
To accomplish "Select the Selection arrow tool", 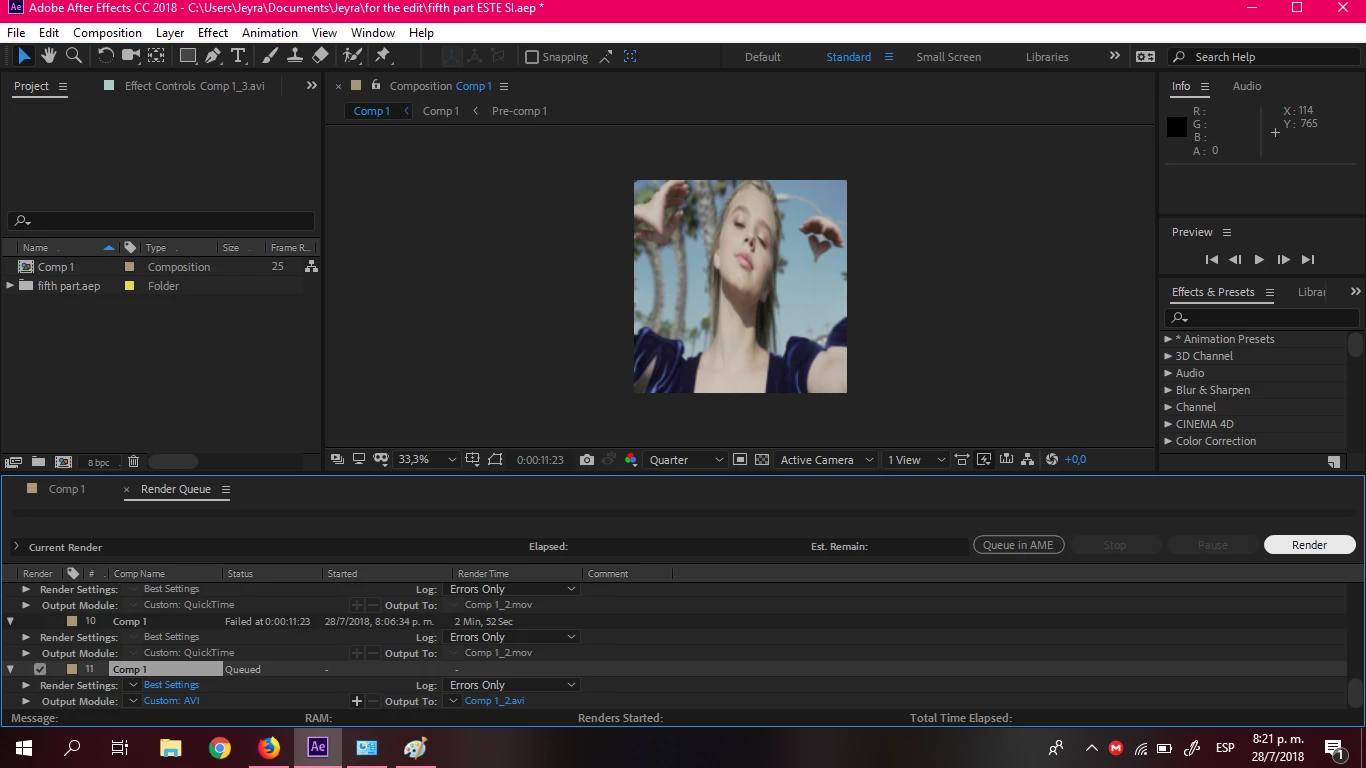I will pyautogui.click(x=24, y=56).
